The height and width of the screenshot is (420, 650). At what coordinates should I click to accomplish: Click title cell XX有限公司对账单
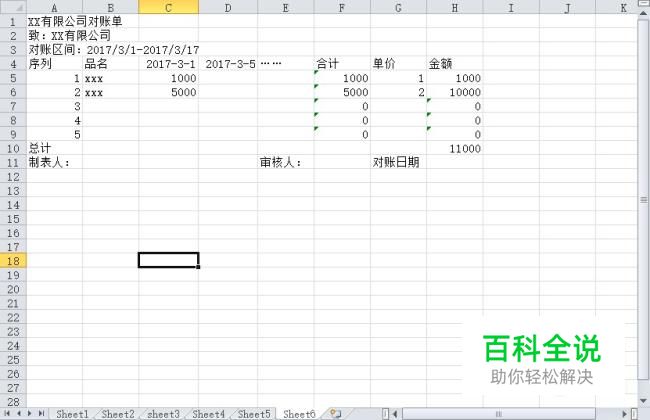click(x=75, y=21)
